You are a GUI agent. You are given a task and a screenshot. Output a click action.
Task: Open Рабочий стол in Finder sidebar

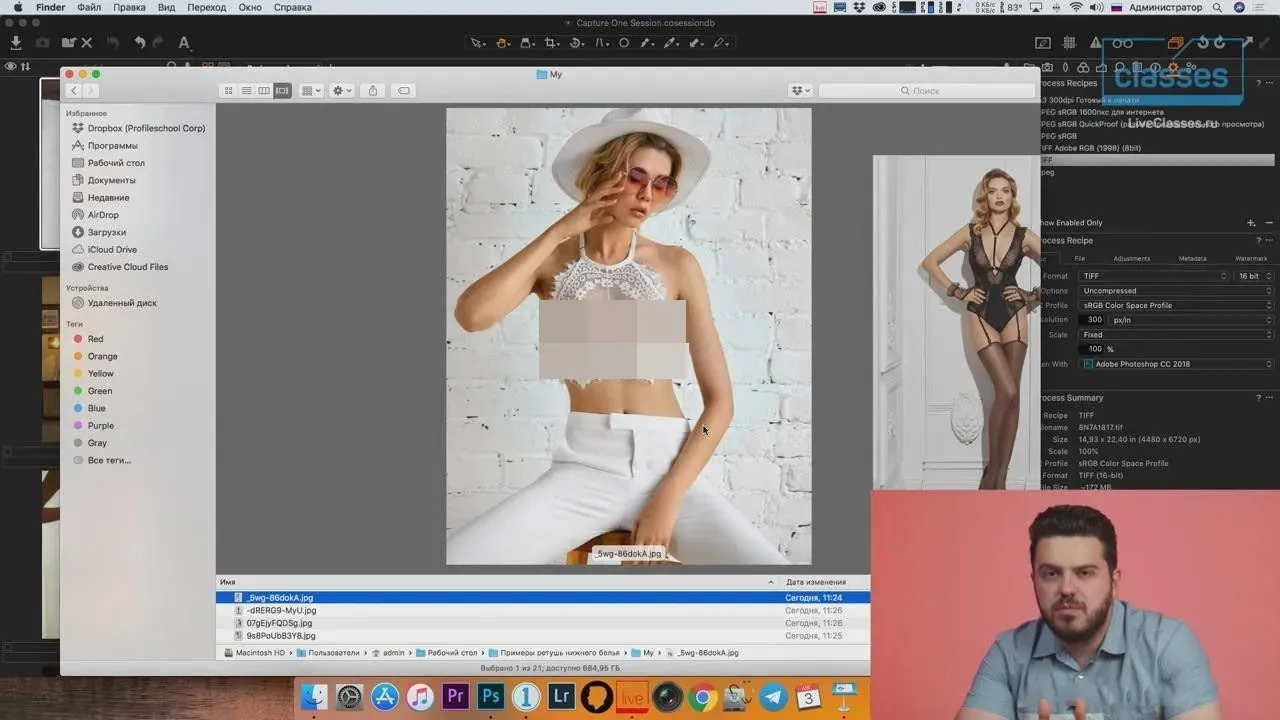(116, 163)
